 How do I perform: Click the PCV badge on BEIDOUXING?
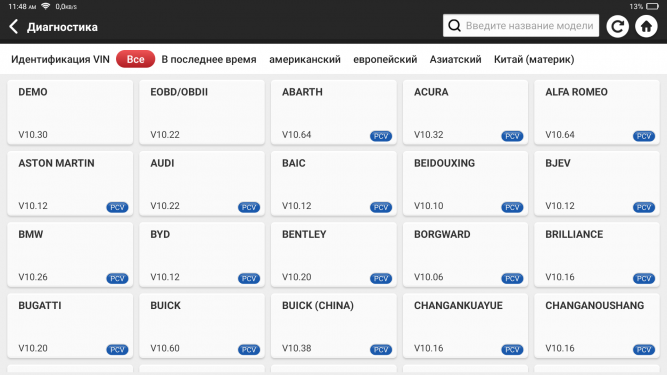point(512,207)
